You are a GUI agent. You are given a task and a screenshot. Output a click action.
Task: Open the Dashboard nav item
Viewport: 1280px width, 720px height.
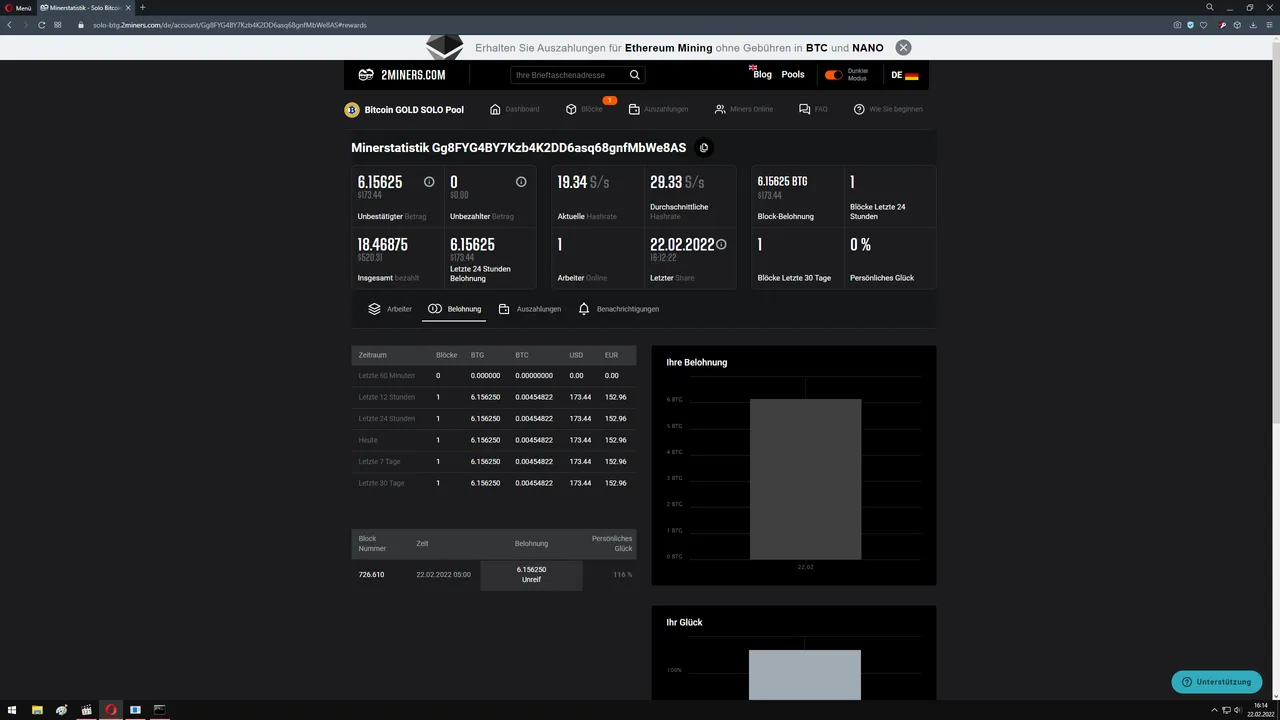(x=514, y=109)
